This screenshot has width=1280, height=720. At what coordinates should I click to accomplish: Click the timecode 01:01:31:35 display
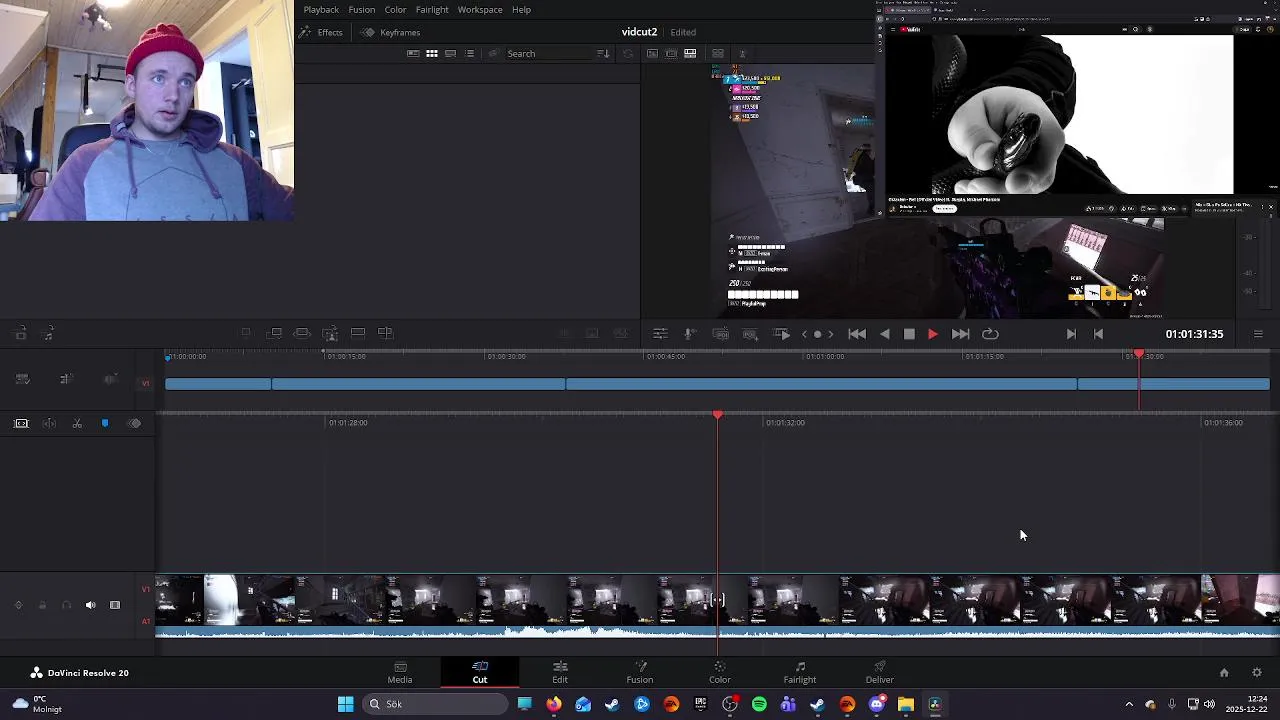1194,334
